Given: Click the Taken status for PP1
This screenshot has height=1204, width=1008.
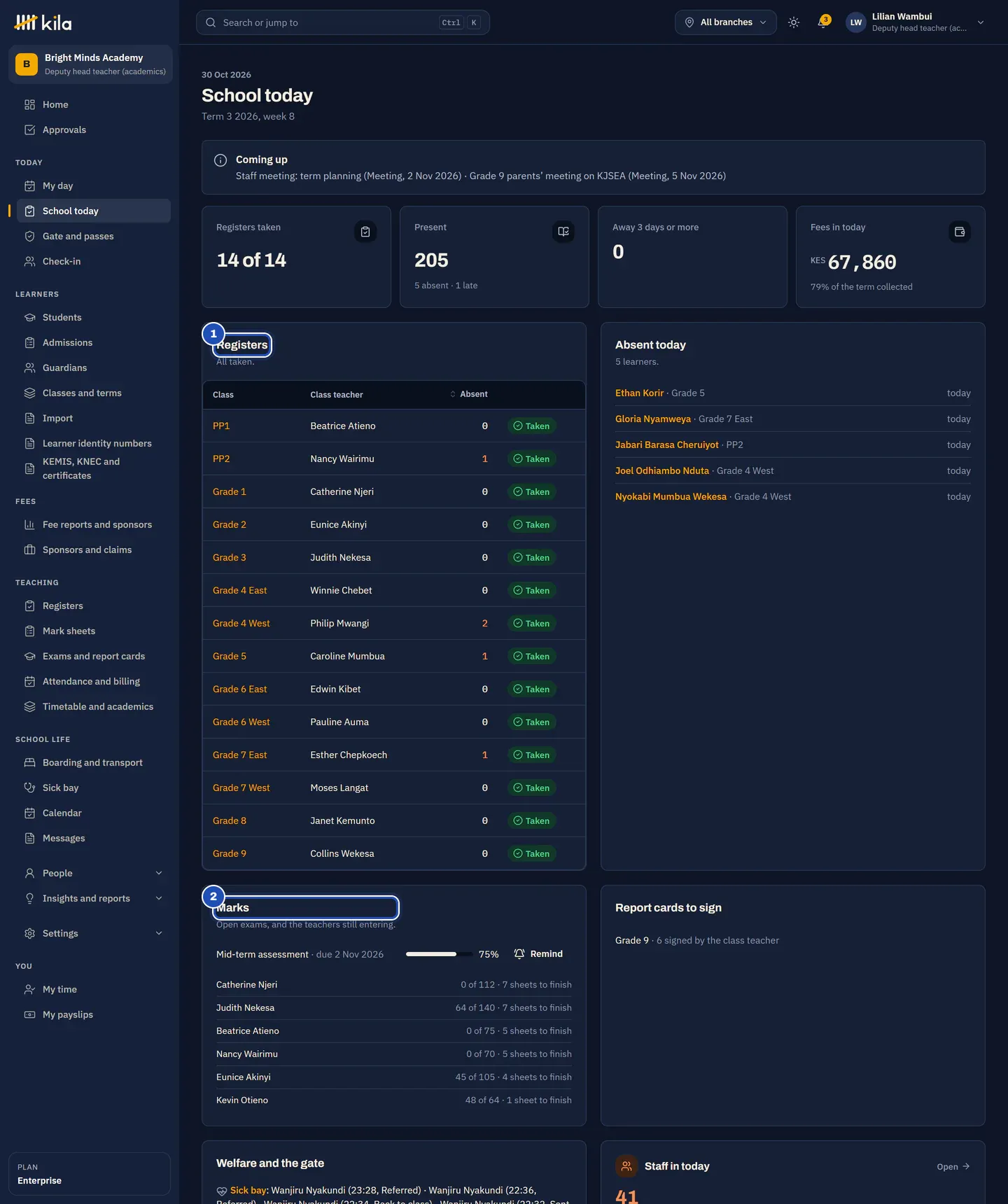Looking at the screenshot, I should tap(532, 426).
